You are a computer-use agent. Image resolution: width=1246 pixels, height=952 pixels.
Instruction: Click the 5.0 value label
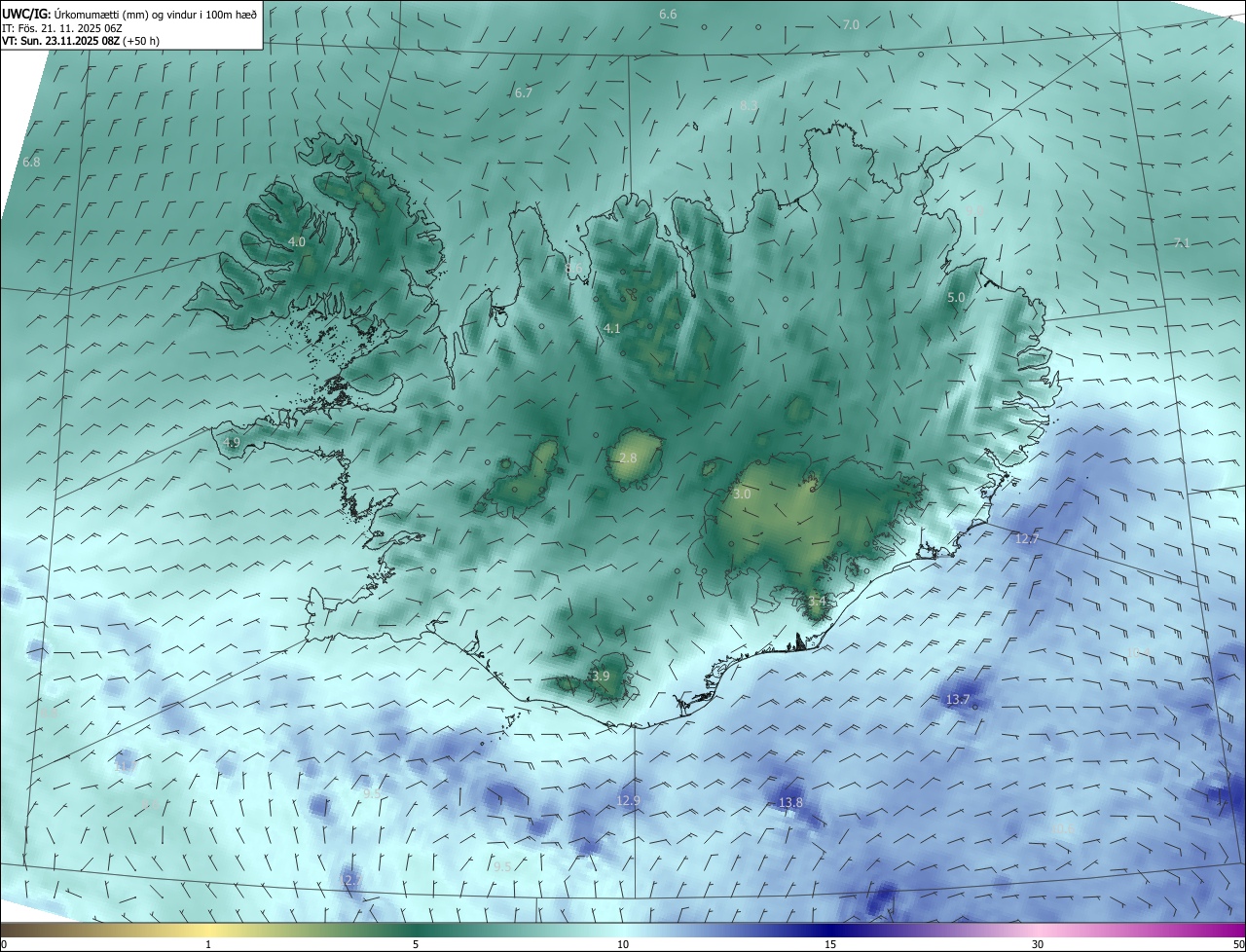956,297
